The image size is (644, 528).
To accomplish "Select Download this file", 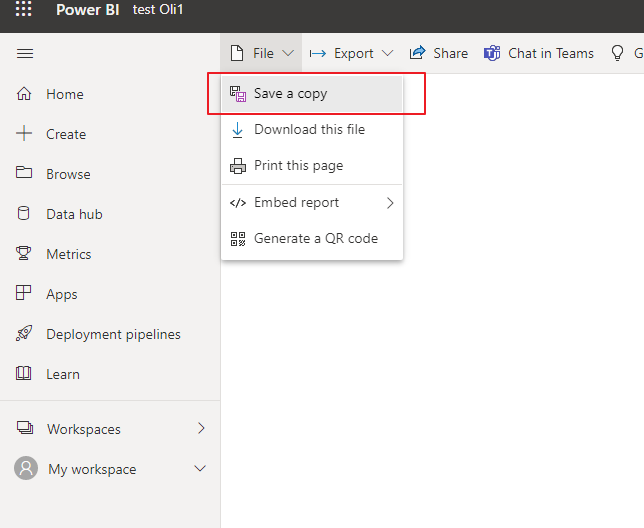I will (x=312, y=130).
